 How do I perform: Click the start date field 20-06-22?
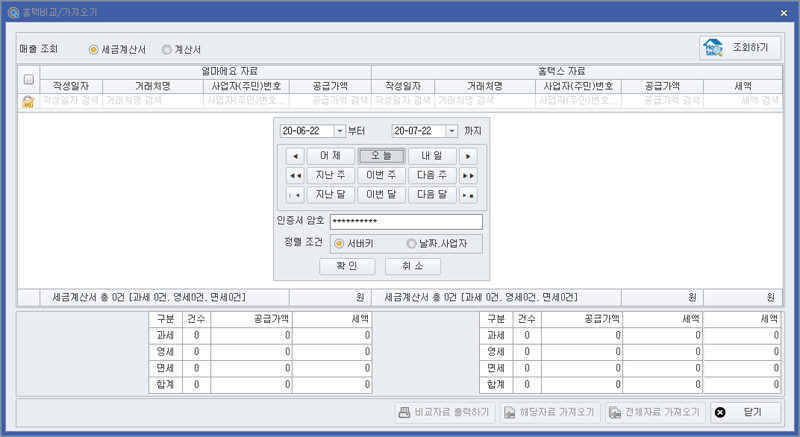307,131
